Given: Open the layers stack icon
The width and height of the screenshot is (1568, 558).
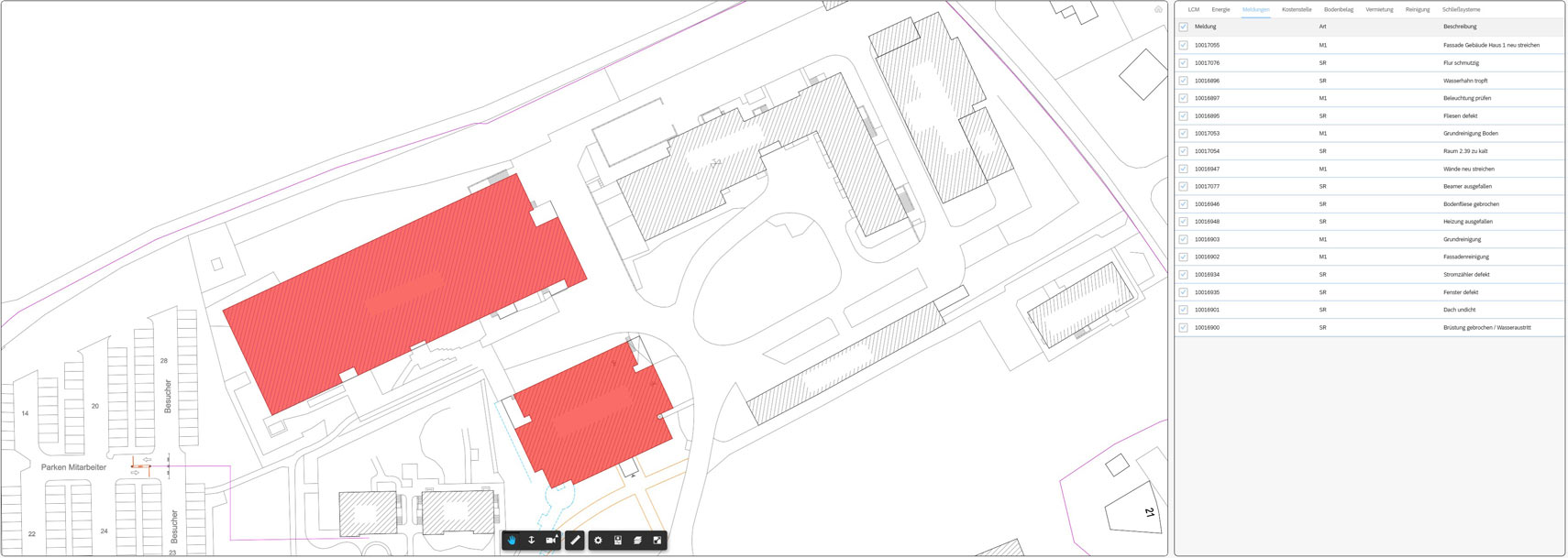Looking at the screenshot, I should click(637, 541).
